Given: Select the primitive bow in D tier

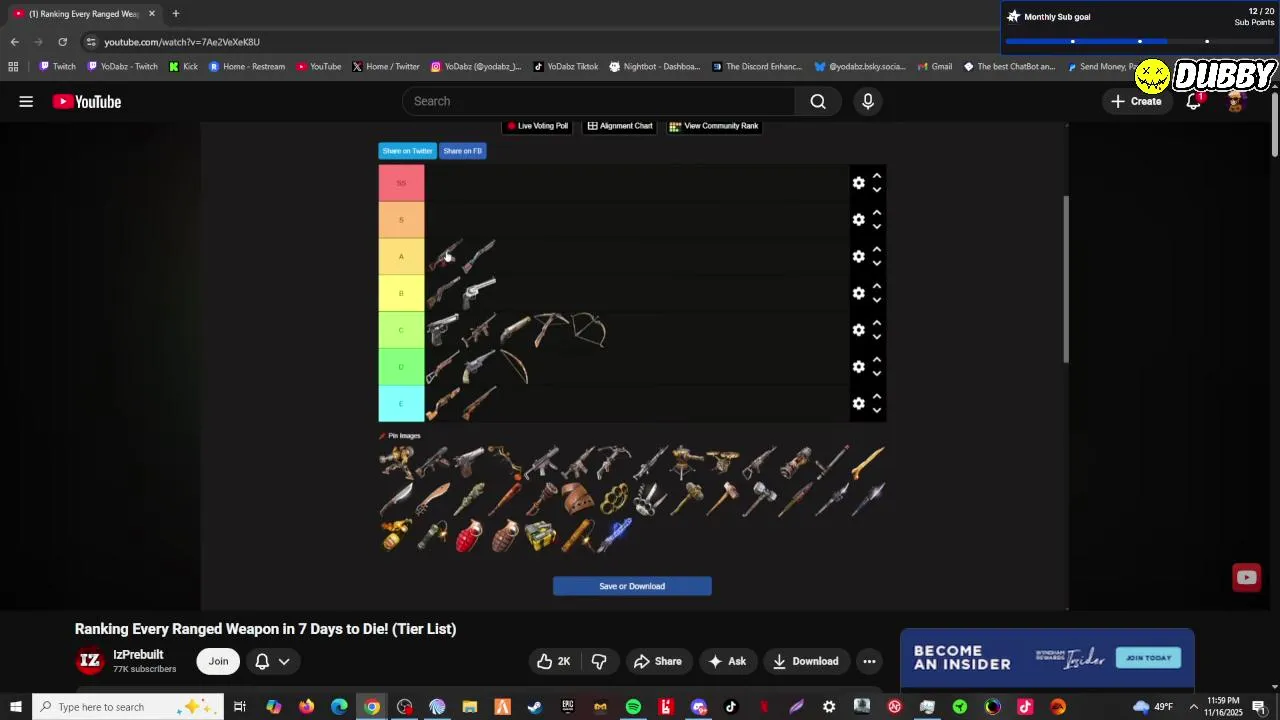Looking at the screenshot, I should 514,367.
